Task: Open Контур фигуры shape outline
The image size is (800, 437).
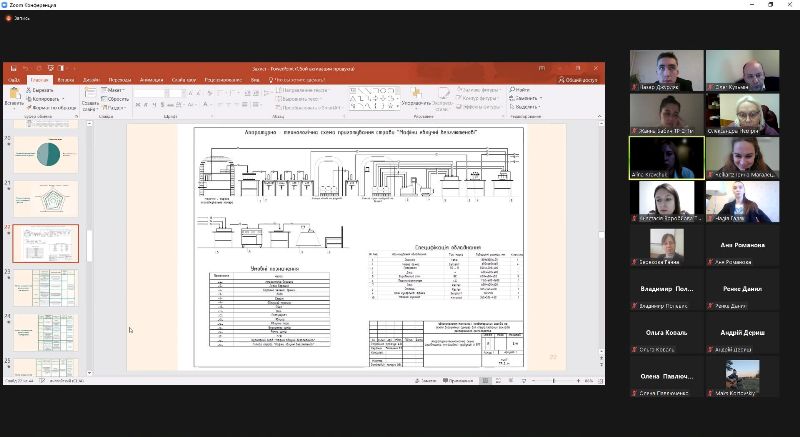Action: [x=477, y=98]
